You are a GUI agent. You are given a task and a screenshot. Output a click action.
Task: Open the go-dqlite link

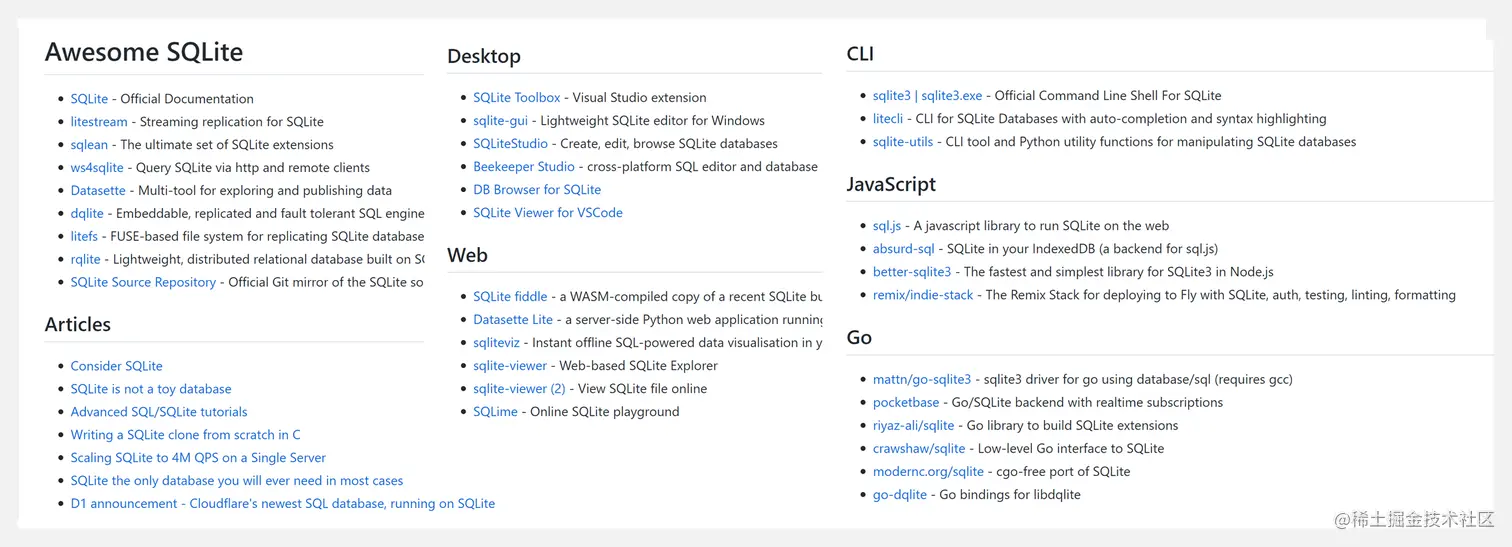click(x=900, y=495)
